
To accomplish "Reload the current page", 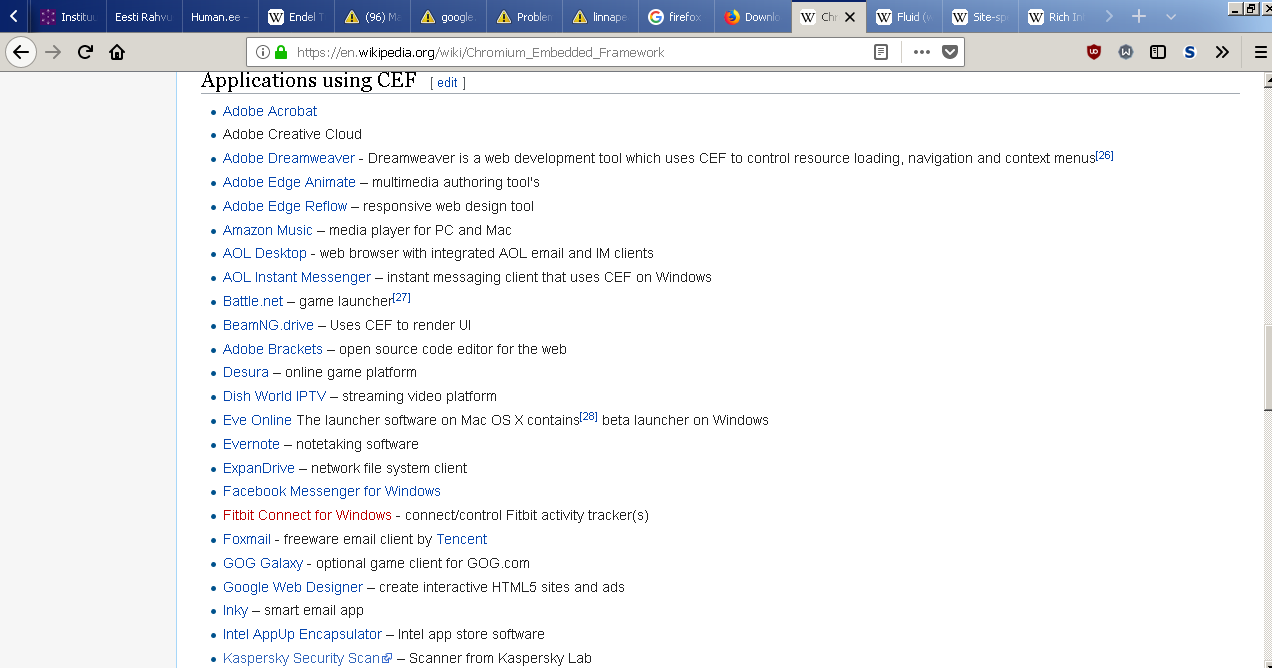I will 85,52.
